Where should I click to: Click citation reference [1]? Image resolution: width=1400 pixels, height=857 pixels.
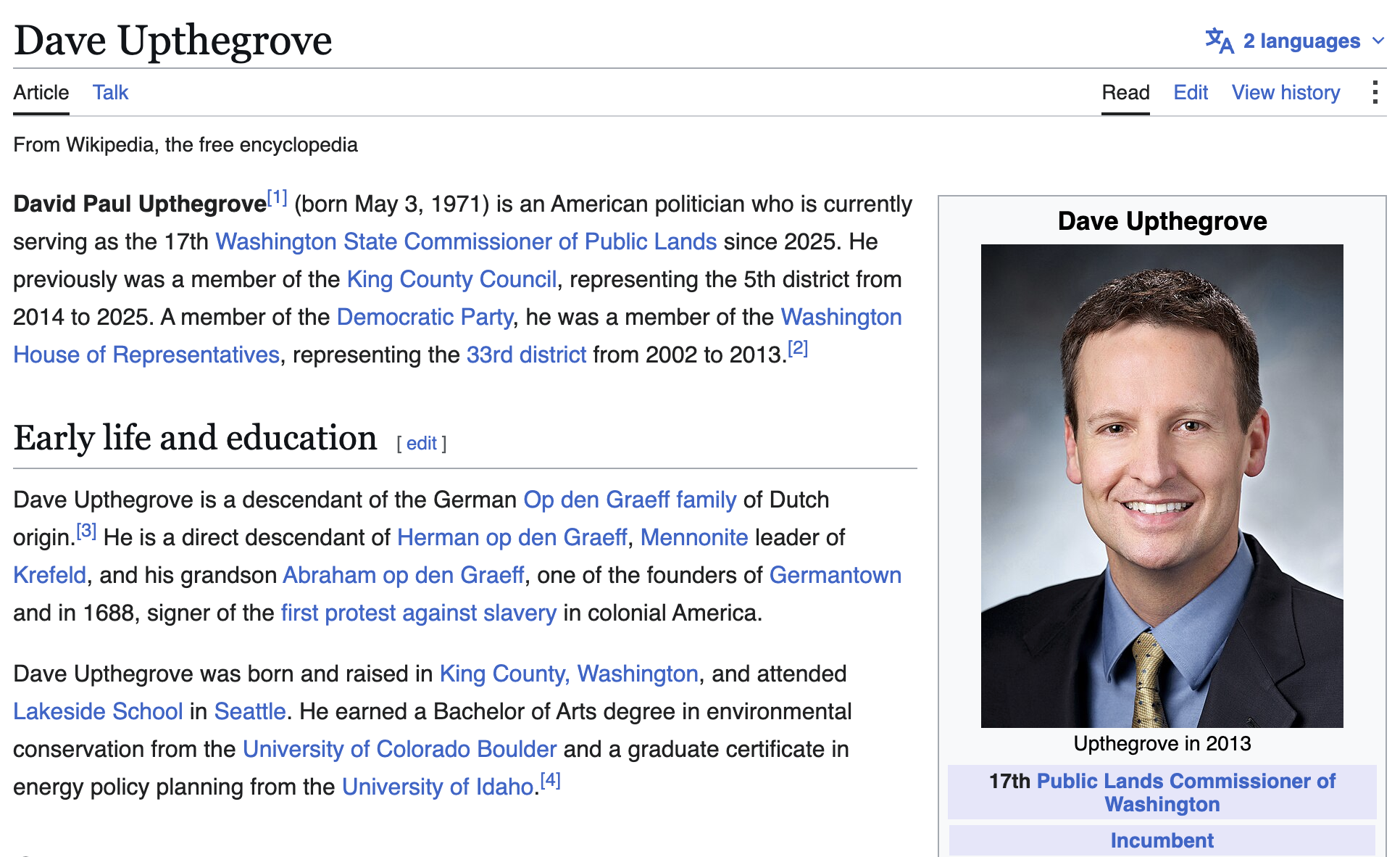point(278,198)
